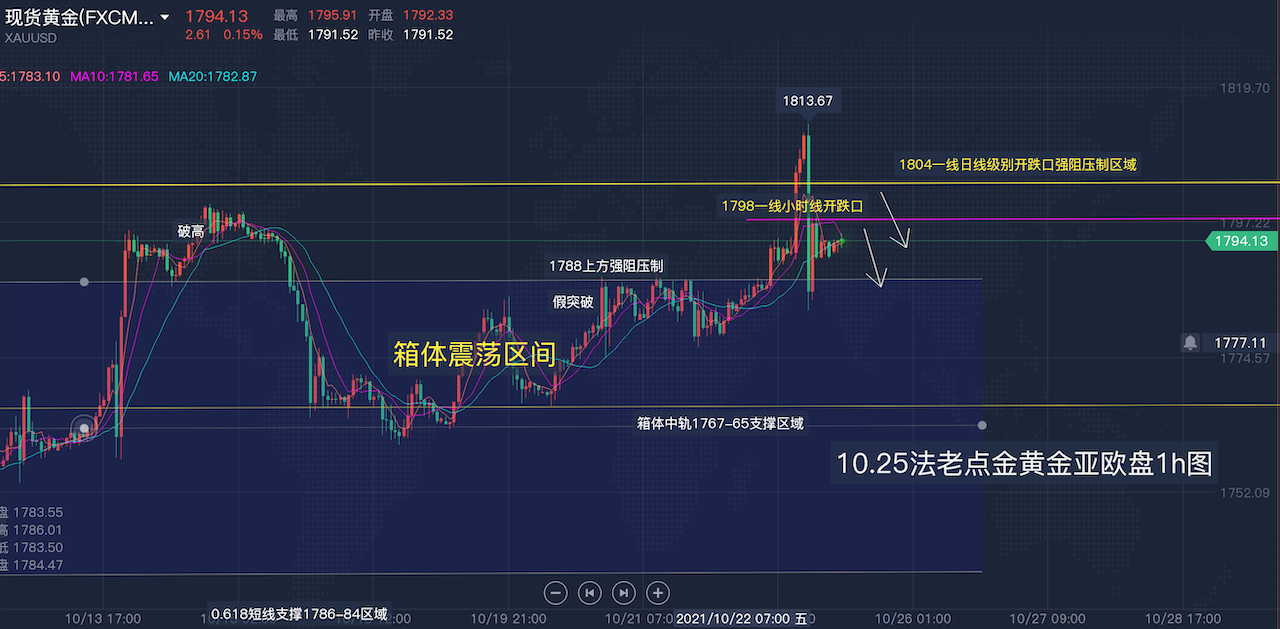Click the price alert bell icon

(x=1190, y=342)
